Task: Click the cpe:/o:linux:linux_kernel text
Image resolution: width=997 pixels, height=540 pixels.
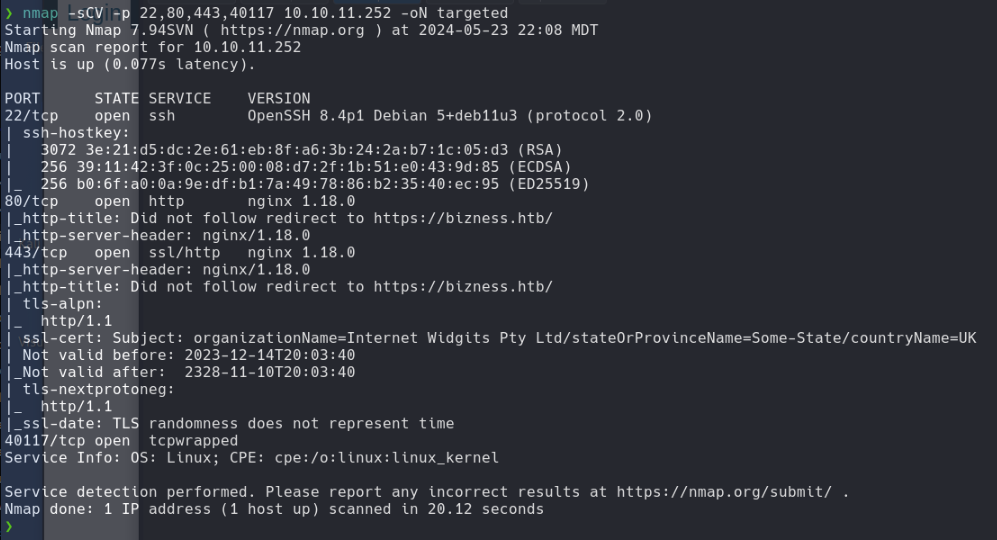Action: coord(387,458)
